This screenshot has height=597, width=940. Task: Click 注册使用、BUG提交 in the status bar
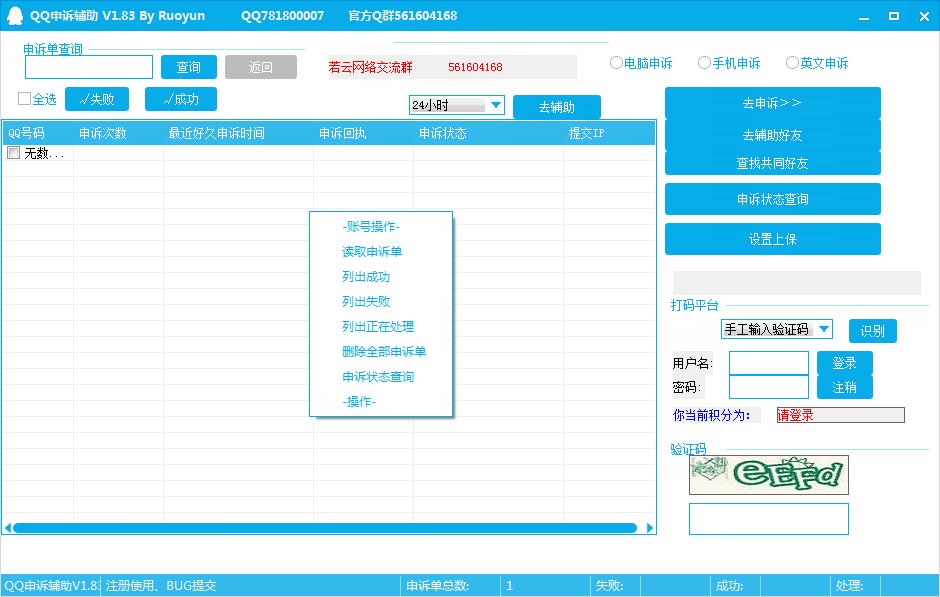161,586
